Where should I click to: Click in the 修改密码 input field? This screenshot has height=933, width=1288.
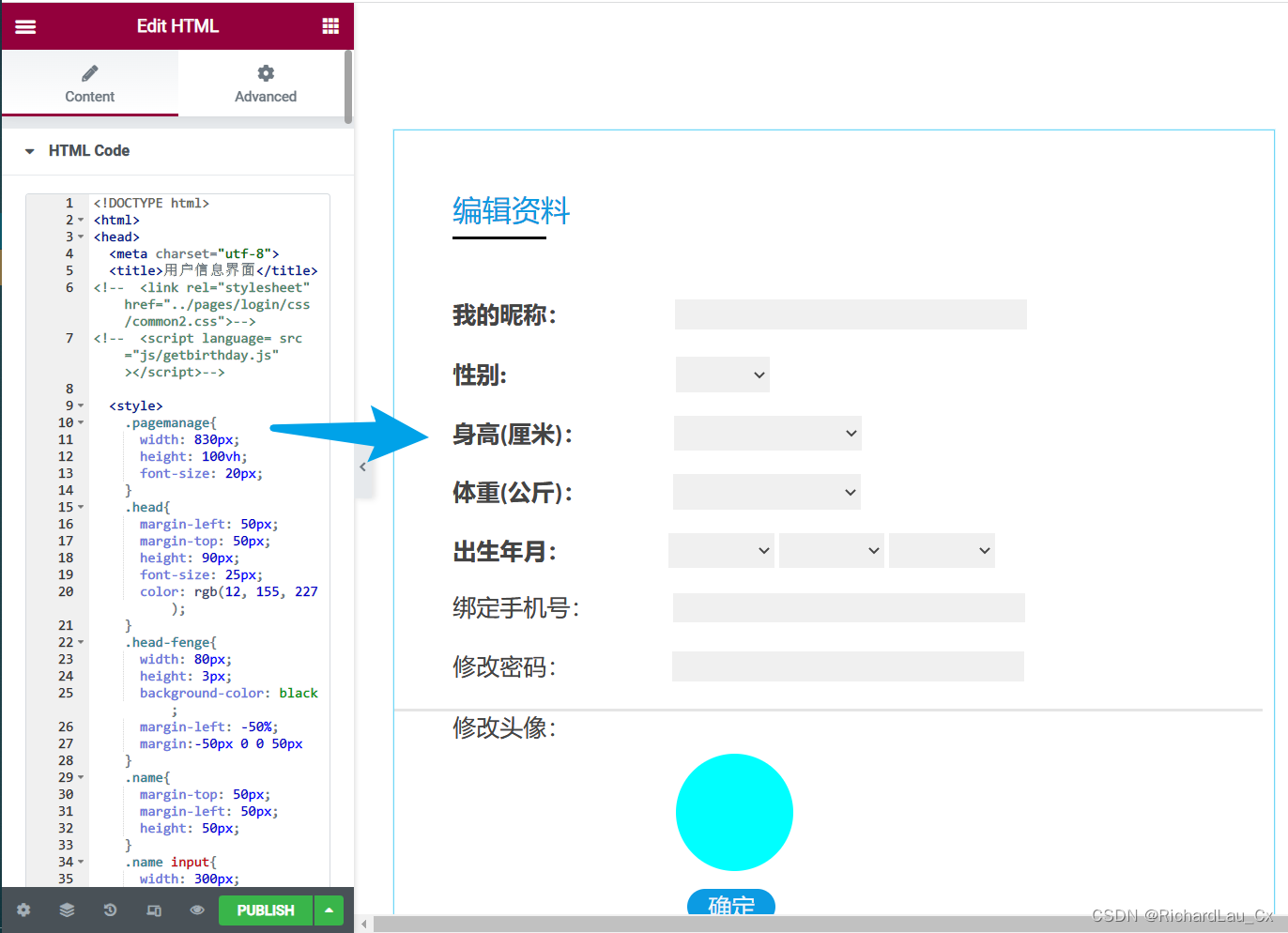(x=848, y=666)
